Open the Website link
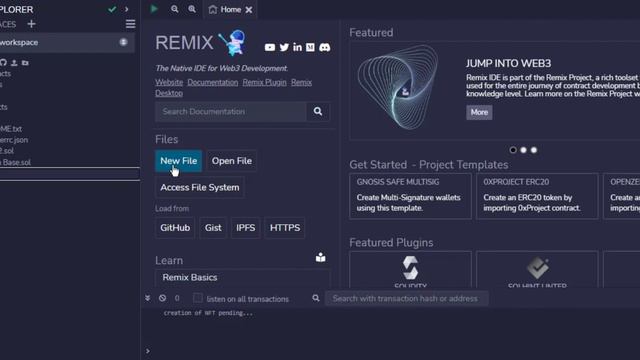Screen dimensions: 640x360 coord(169,82)
